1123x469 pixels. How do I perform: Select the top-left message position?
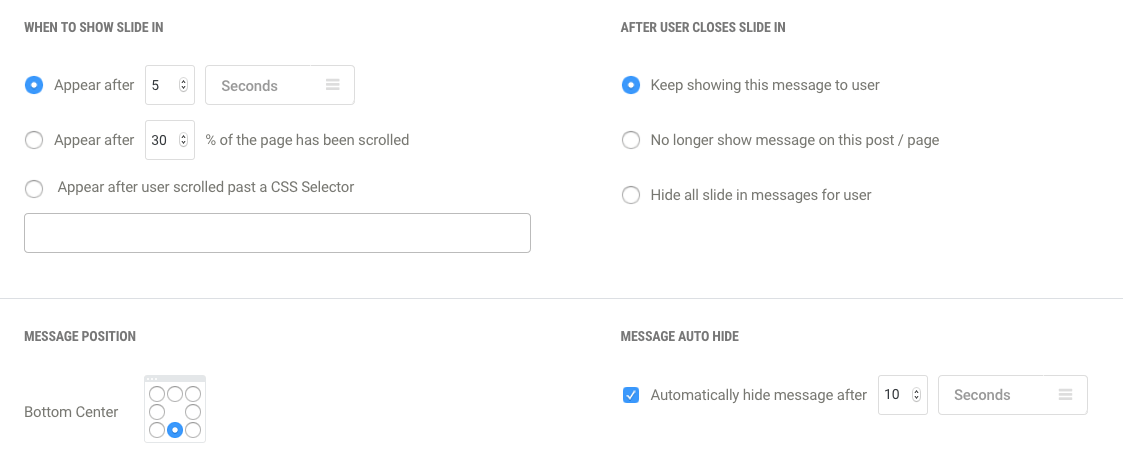coord(157,394)
